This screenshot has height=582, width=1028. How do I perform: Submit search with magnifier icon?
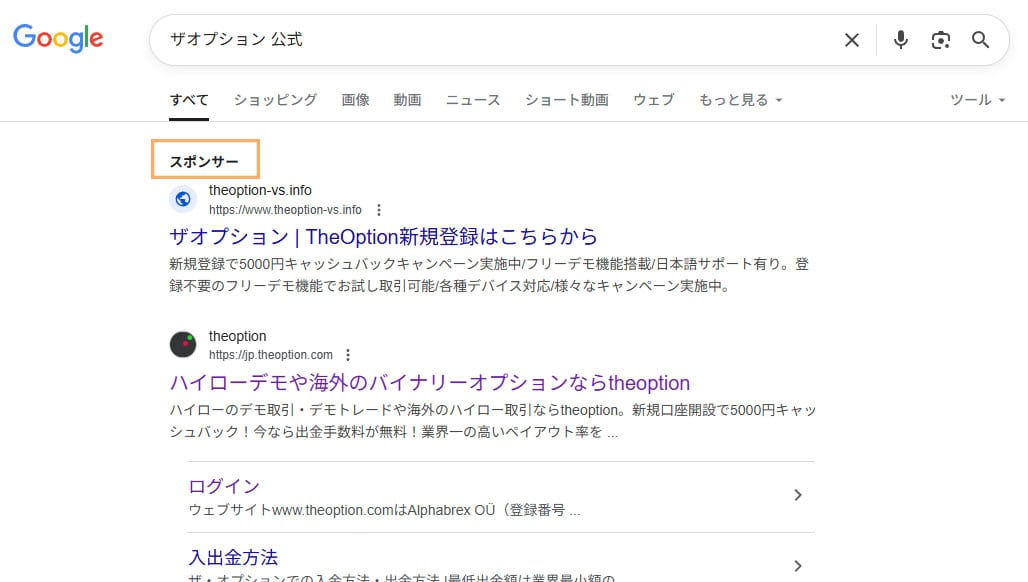pyautogui.click(x=980, y=40)
